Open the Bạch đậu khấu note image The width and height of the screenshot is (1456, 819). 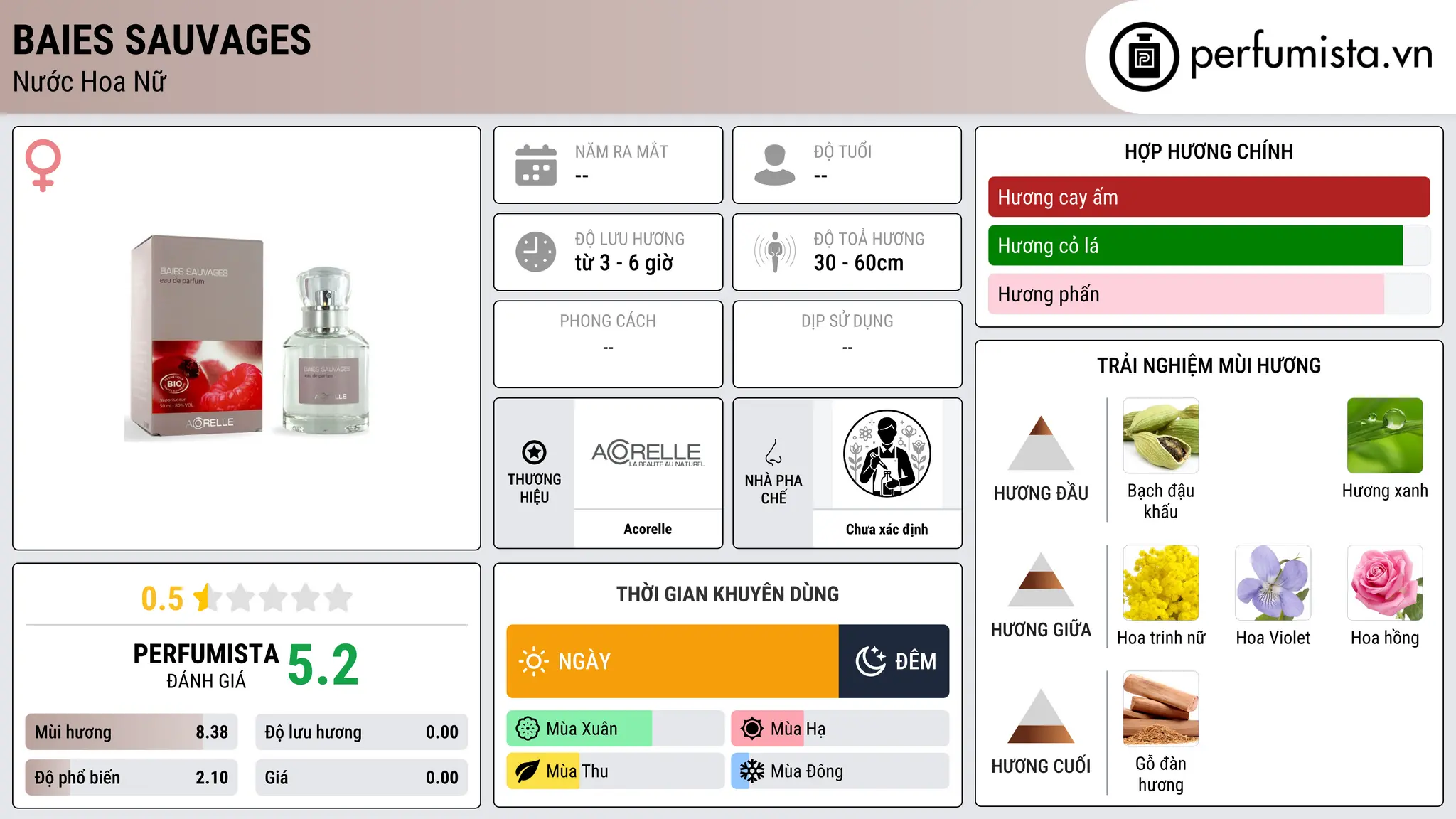(x=1161, y=436)
